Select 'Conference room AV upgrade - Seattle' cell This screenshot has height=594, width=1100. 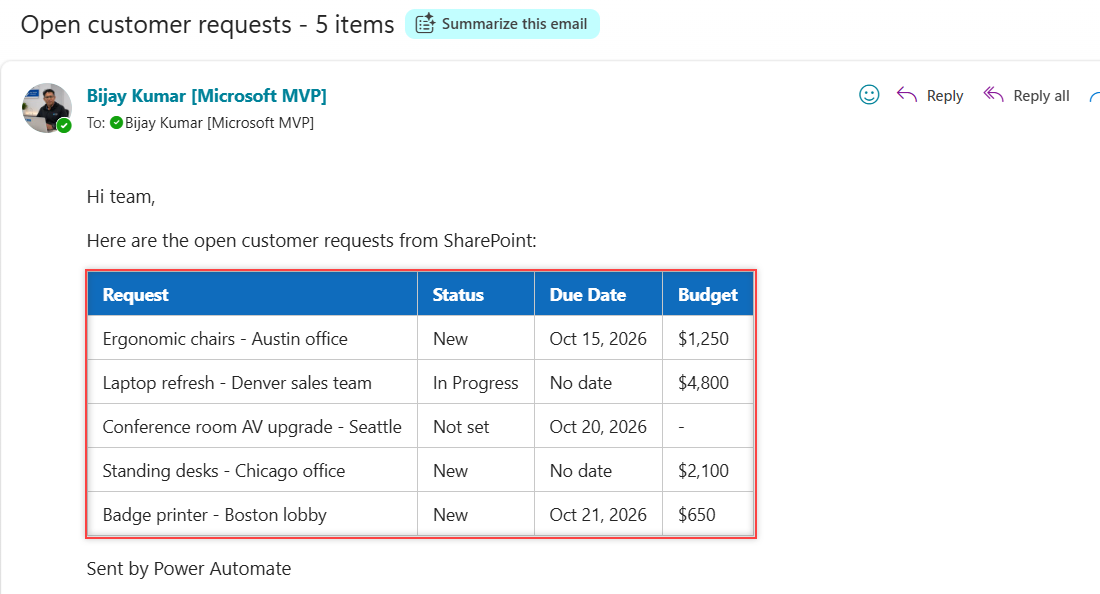point(253,427)
